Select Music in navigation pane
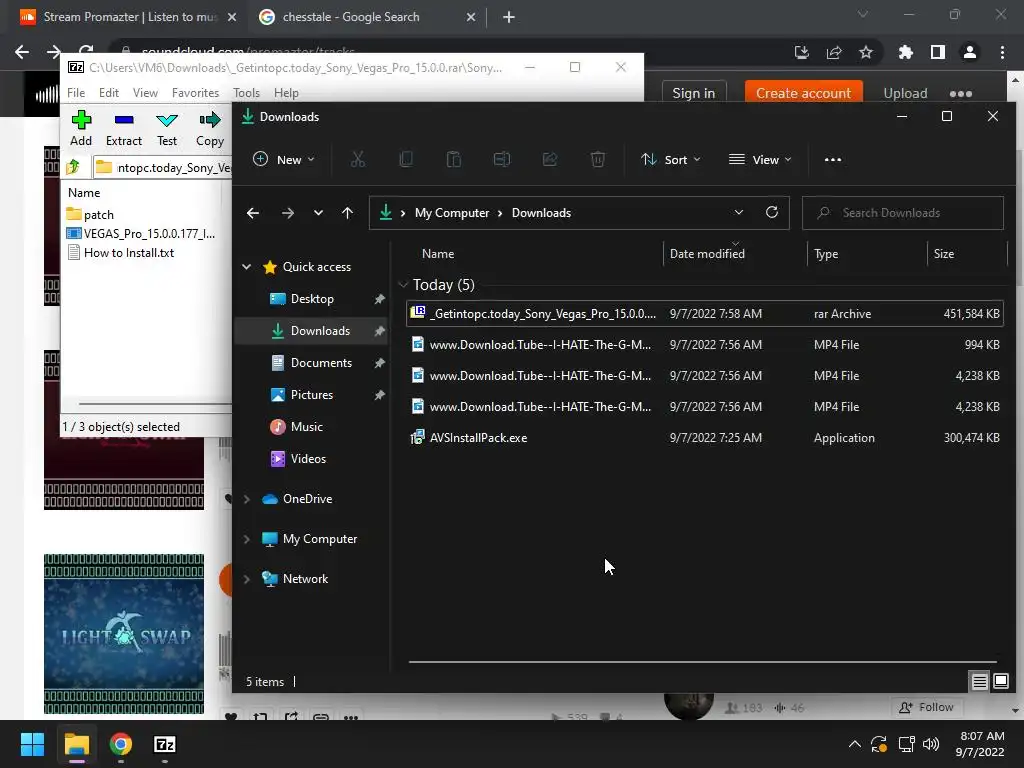Viewport: 1024px width, 768px height. click(306, 426)
